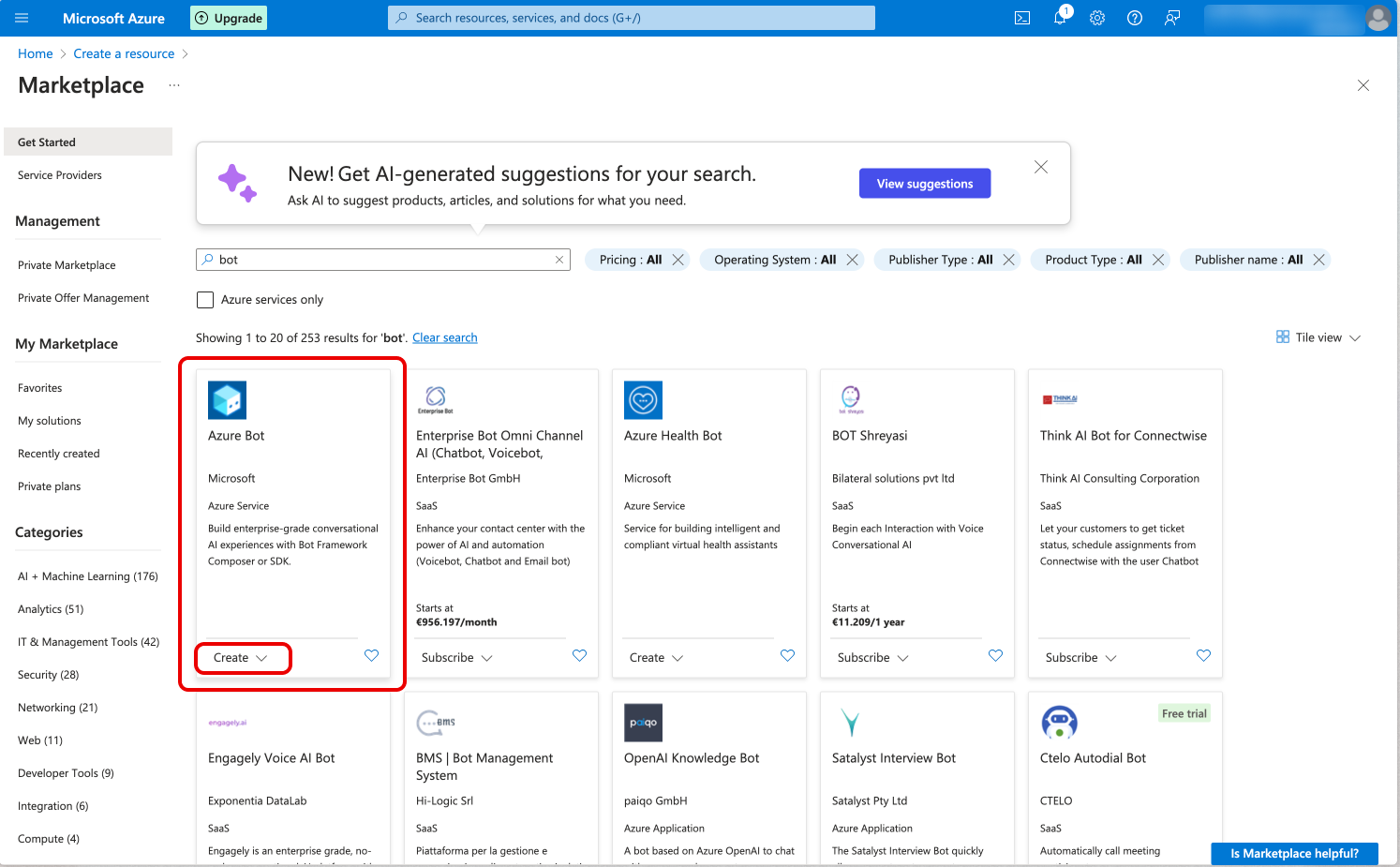Open the hamburger portal menu

(22, 18)
